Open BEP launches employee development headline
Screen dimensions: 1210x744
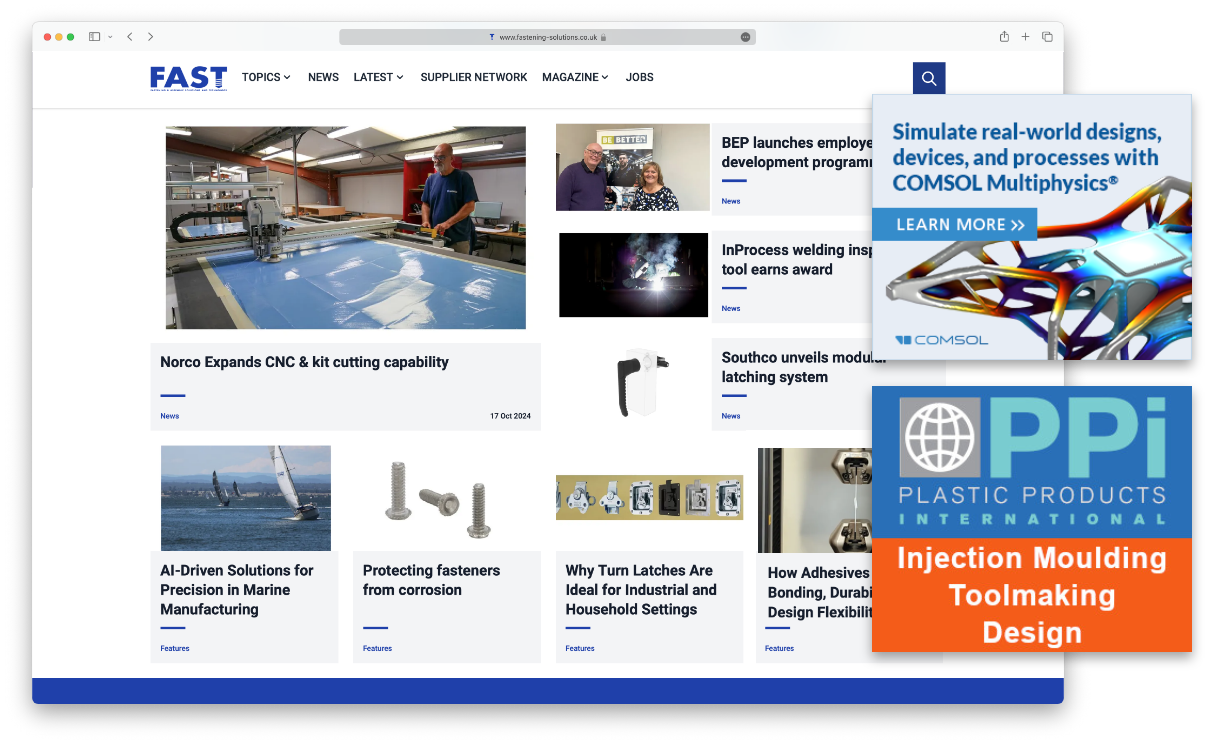(x=797, y=152)
